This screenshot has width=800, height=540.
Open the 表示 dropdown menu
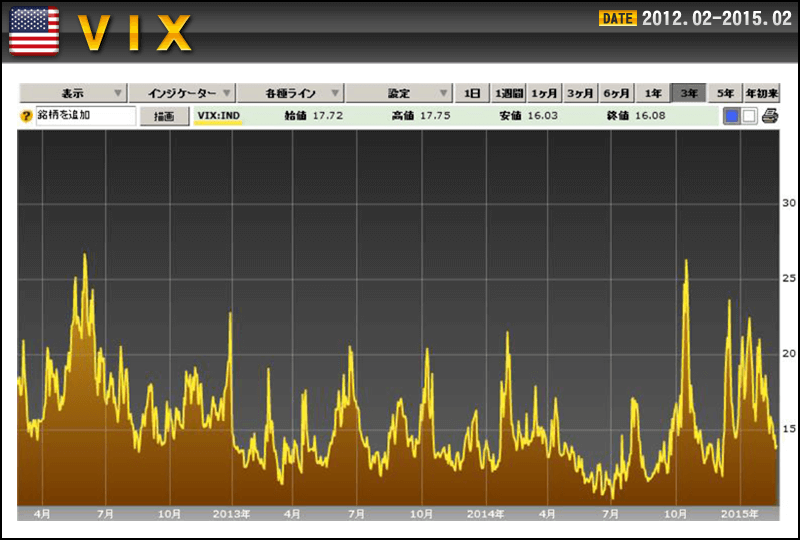pos(73,93)
